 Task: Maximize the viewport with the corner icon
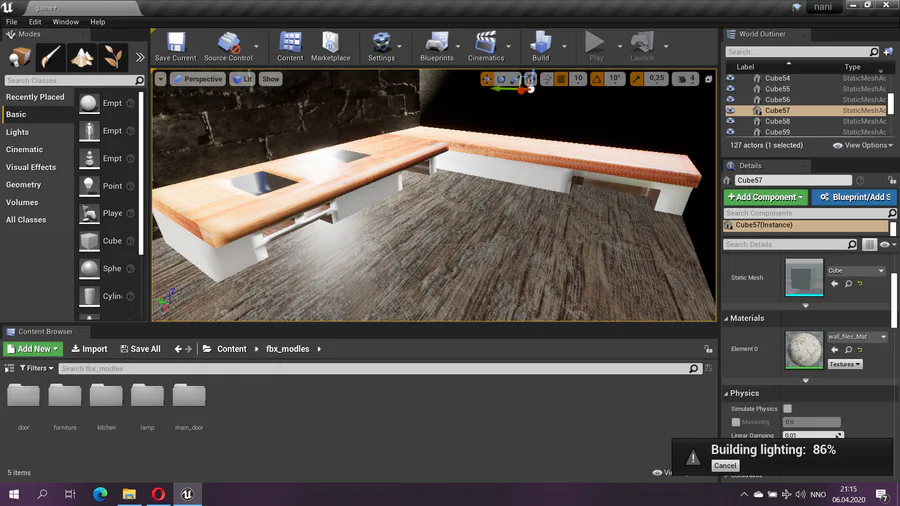point(708,79)
